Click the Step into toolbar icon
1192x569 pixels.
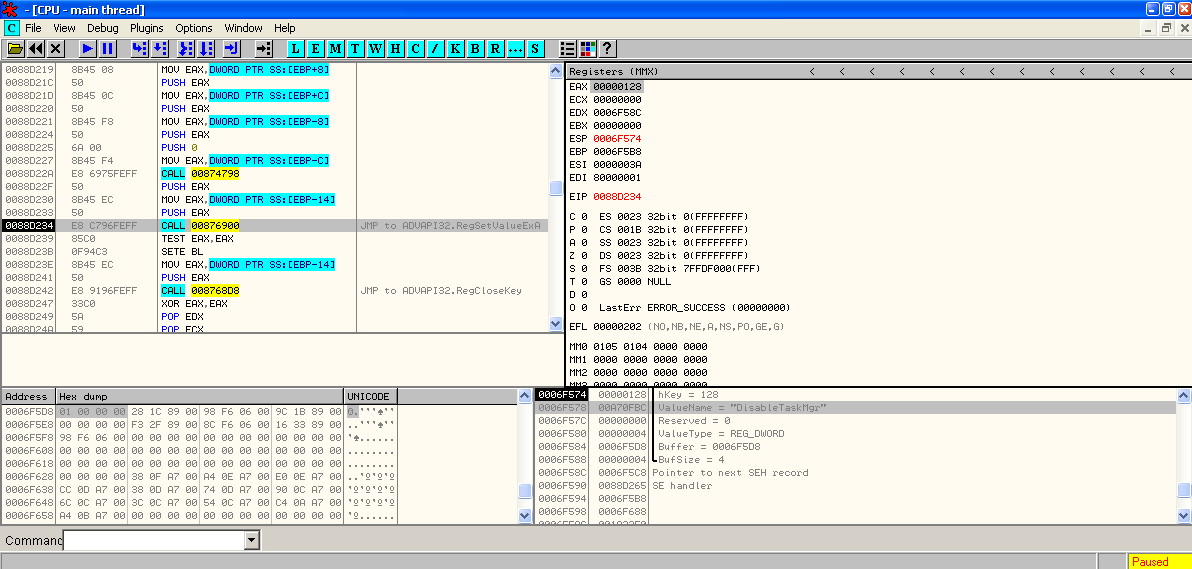tap(139, 49)
